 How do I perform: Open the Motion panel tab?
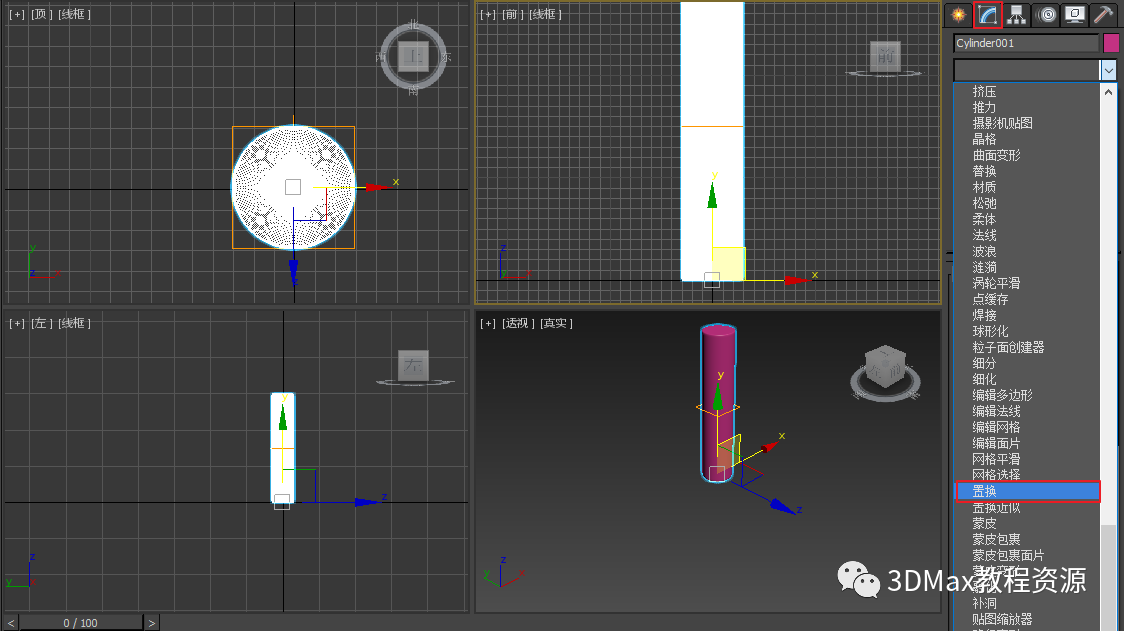coord(1047,14)
